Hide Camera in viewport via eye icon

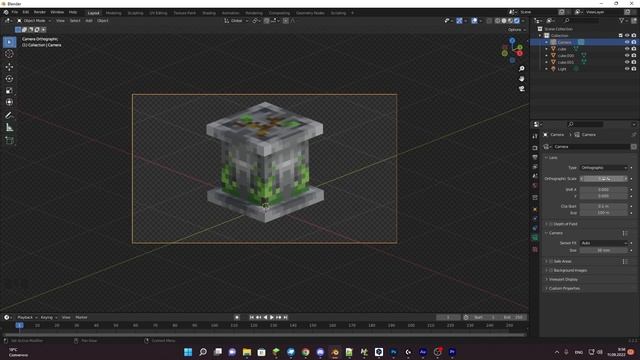click(x=627, y=42)
